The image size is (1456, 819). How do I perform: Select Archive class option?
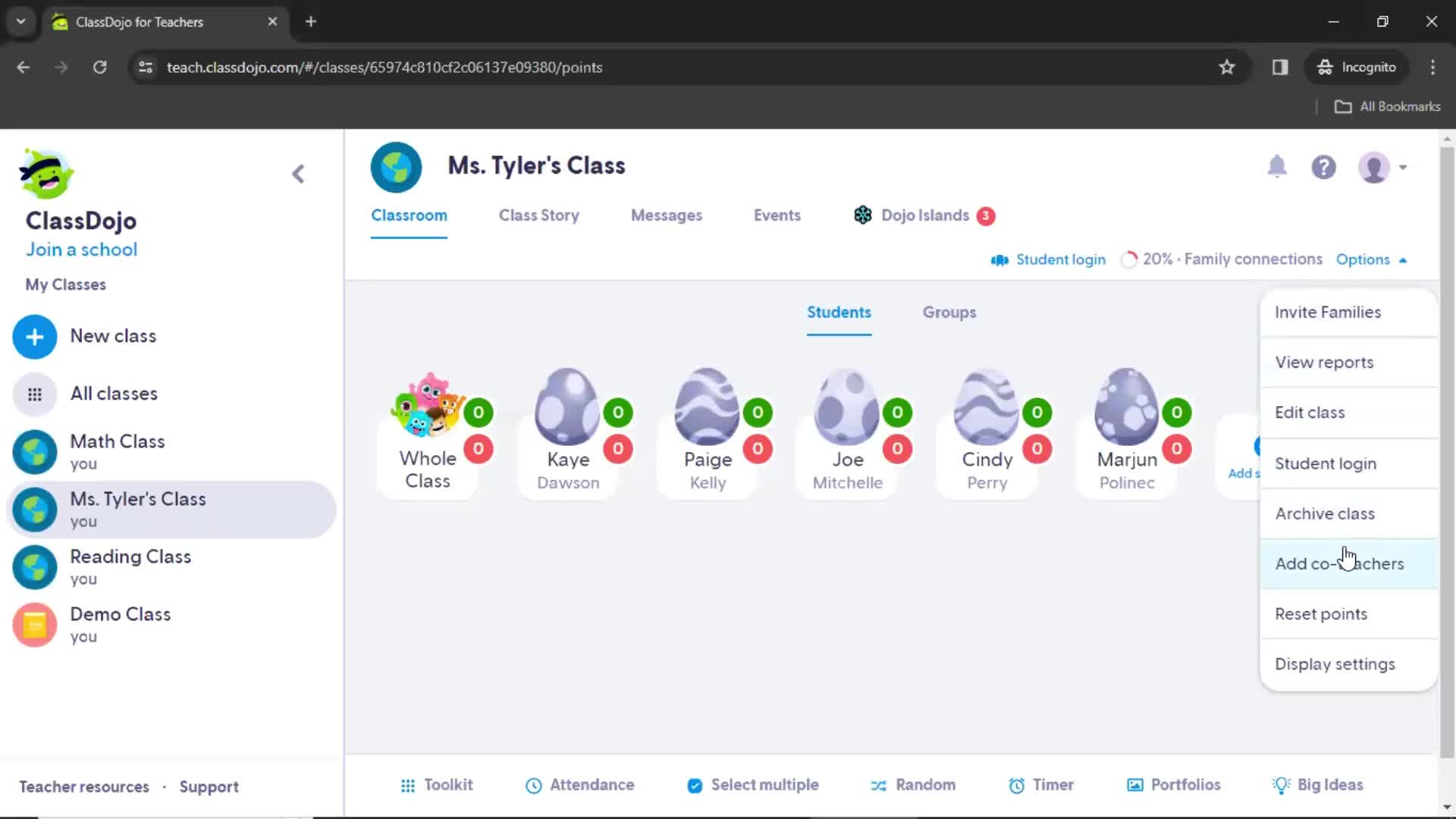click(x=1325, y=513)
